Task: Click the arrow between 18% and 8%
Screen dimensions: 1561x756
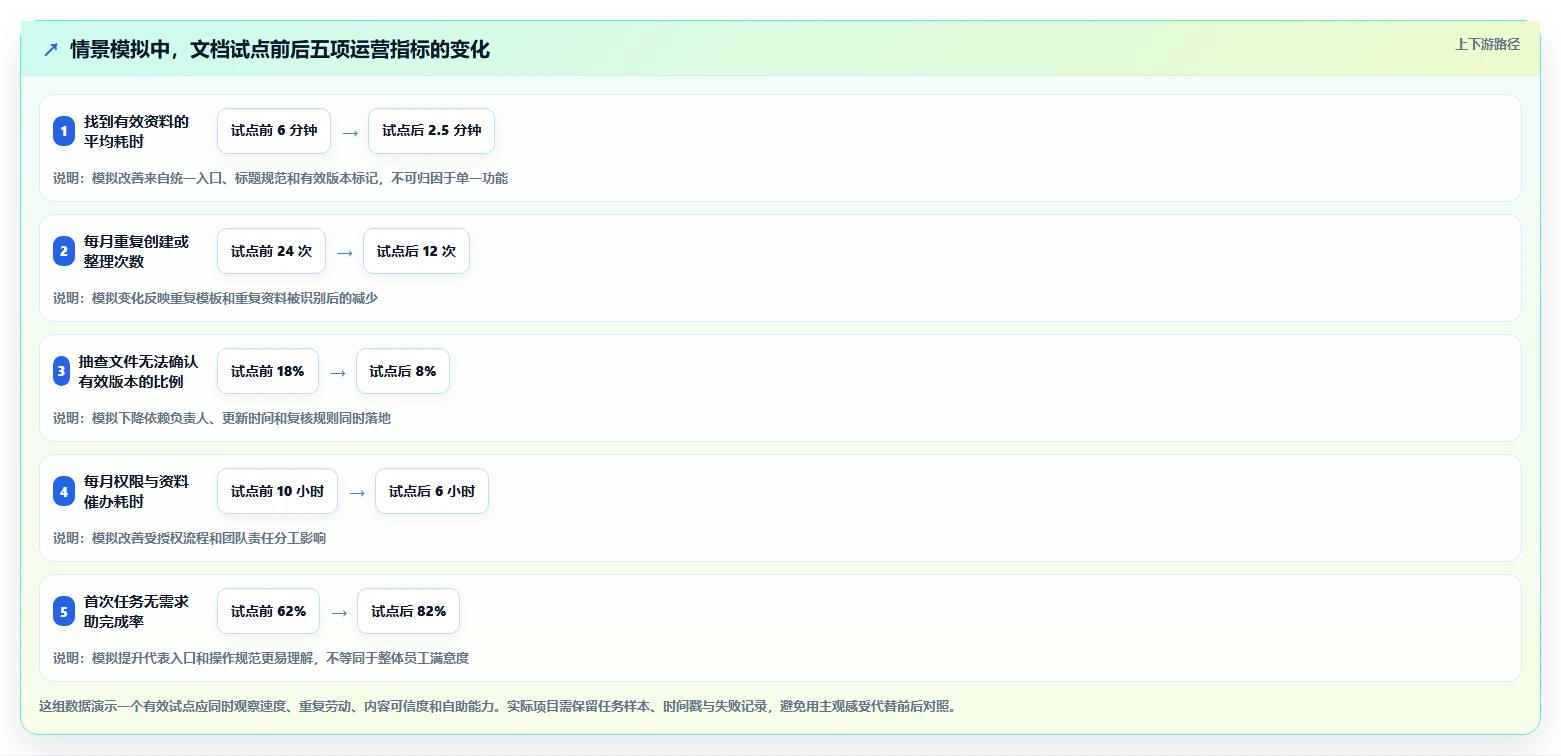Action: point(338,372)
